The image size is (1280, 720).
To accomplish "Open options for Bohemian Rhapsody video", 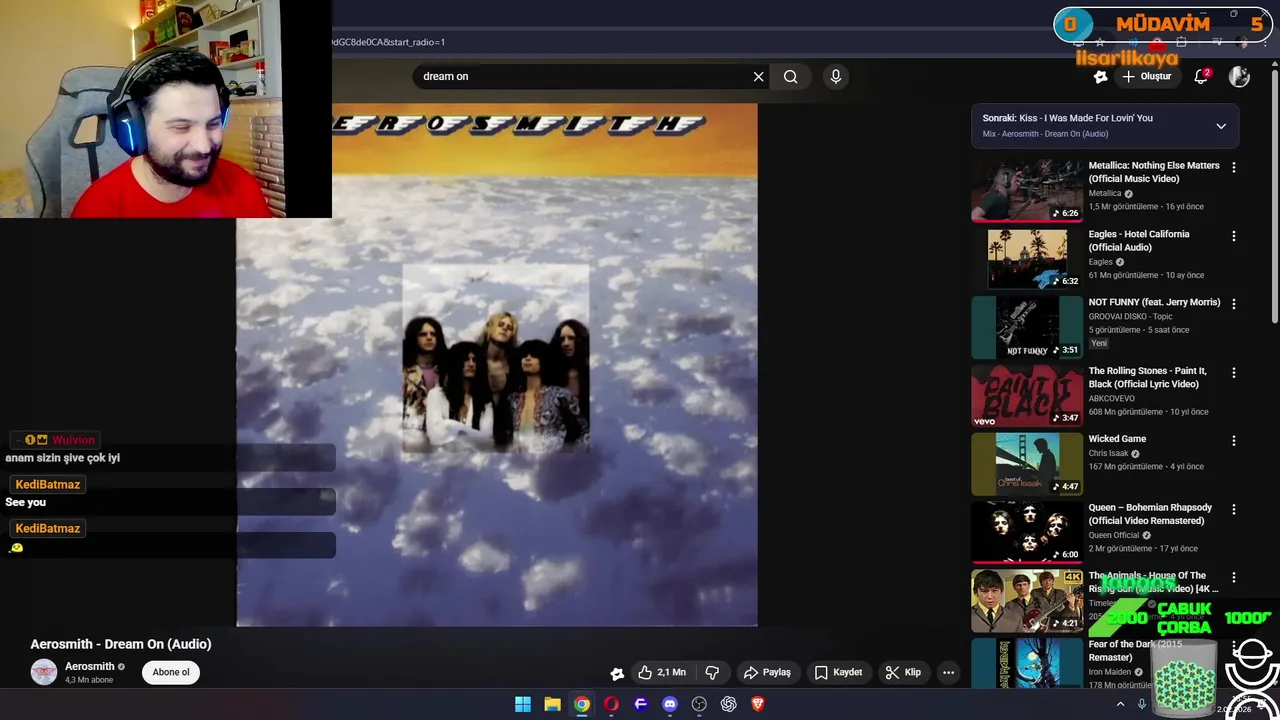I will (1233, 509).
